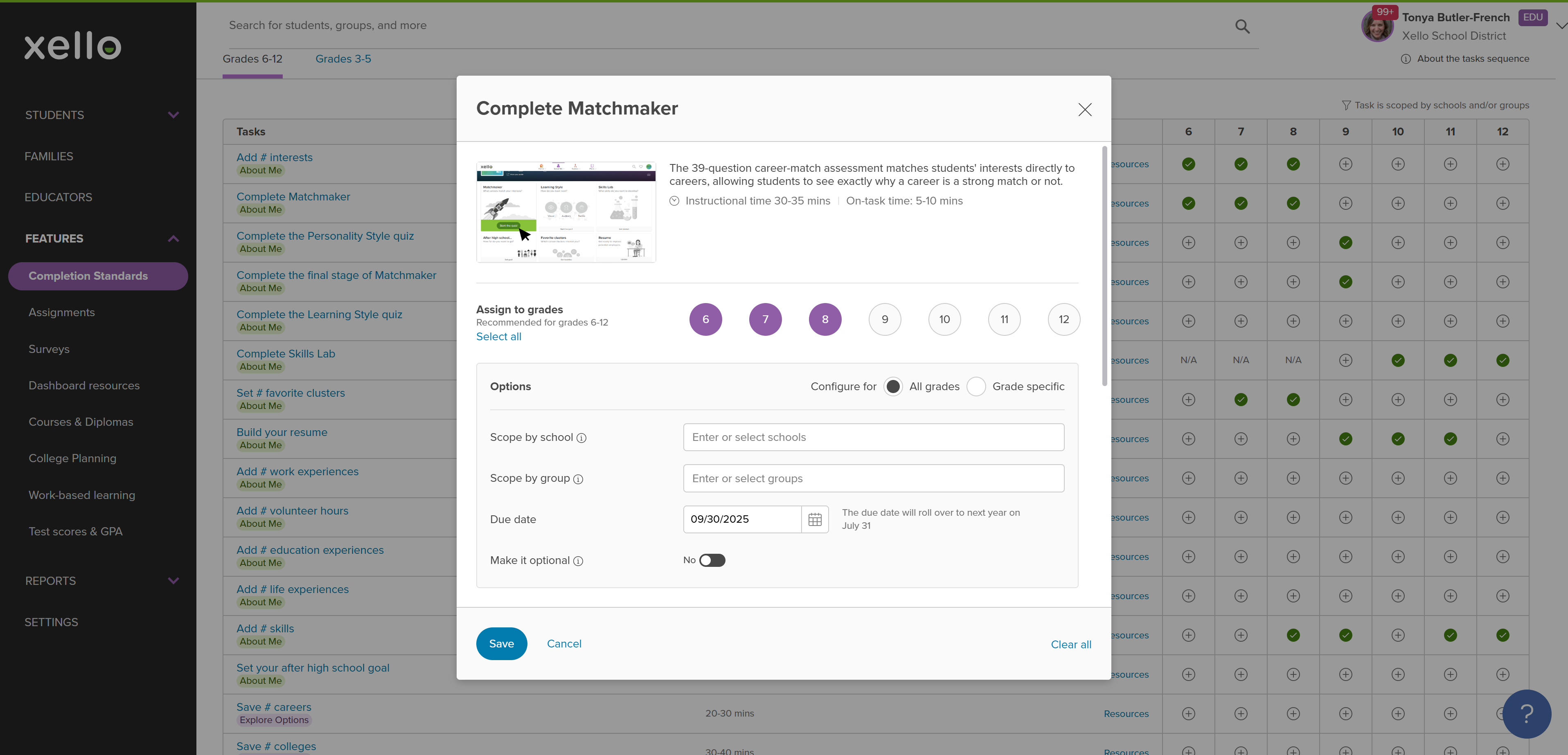
Task: Open the Scope by school dropdown field
Action: (x=874, y=438)
